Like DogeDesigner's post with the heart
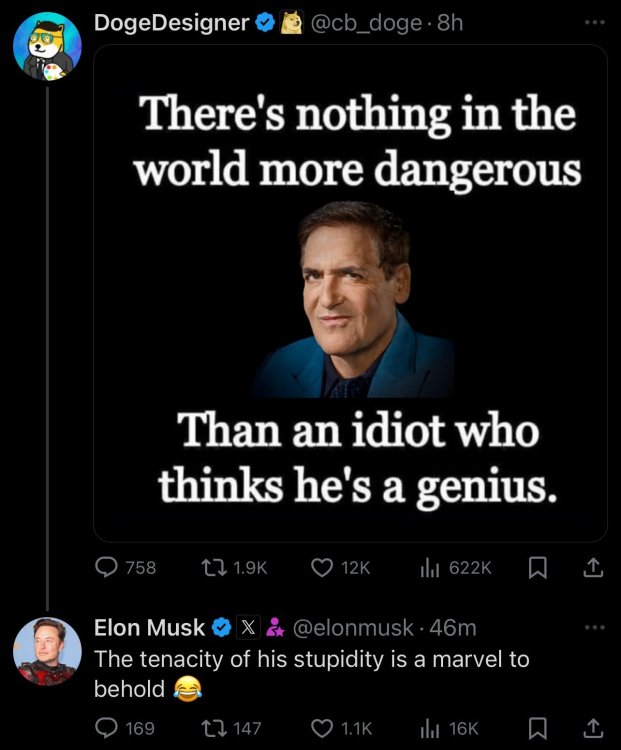Screen dimensions: 621x750 [x=322, y=567]
